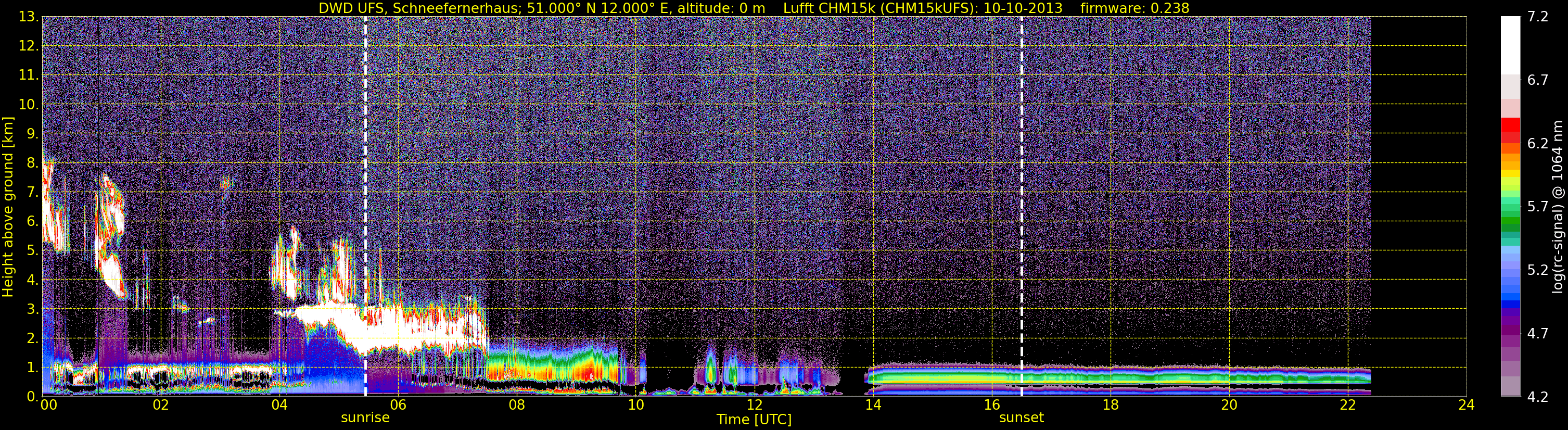Click the height axis tick '4.'
The height and width of the screenshot is (430, 1568).
(32, 280)
